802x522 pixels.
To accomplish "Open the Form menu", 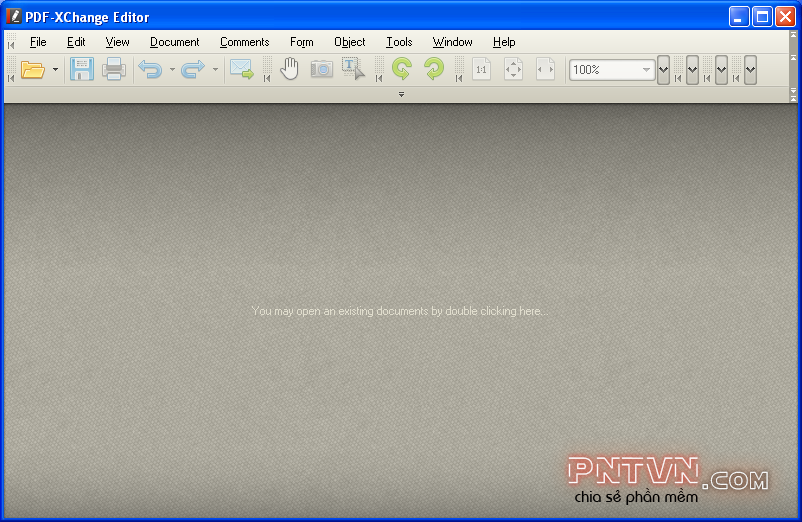I will [x=302, y=42].
